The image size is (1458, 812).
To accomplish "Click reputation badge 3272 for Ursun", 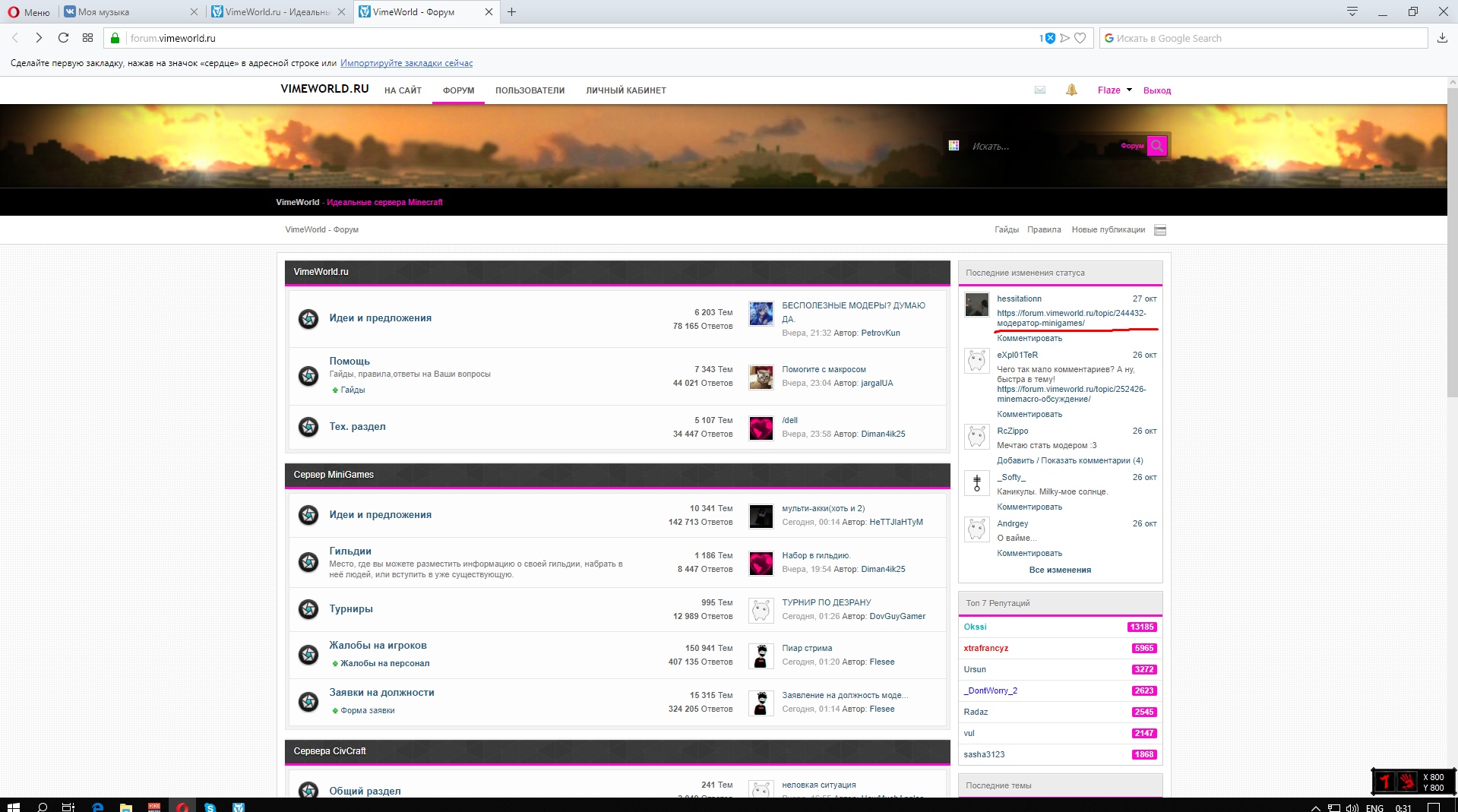I will 1144,669.
